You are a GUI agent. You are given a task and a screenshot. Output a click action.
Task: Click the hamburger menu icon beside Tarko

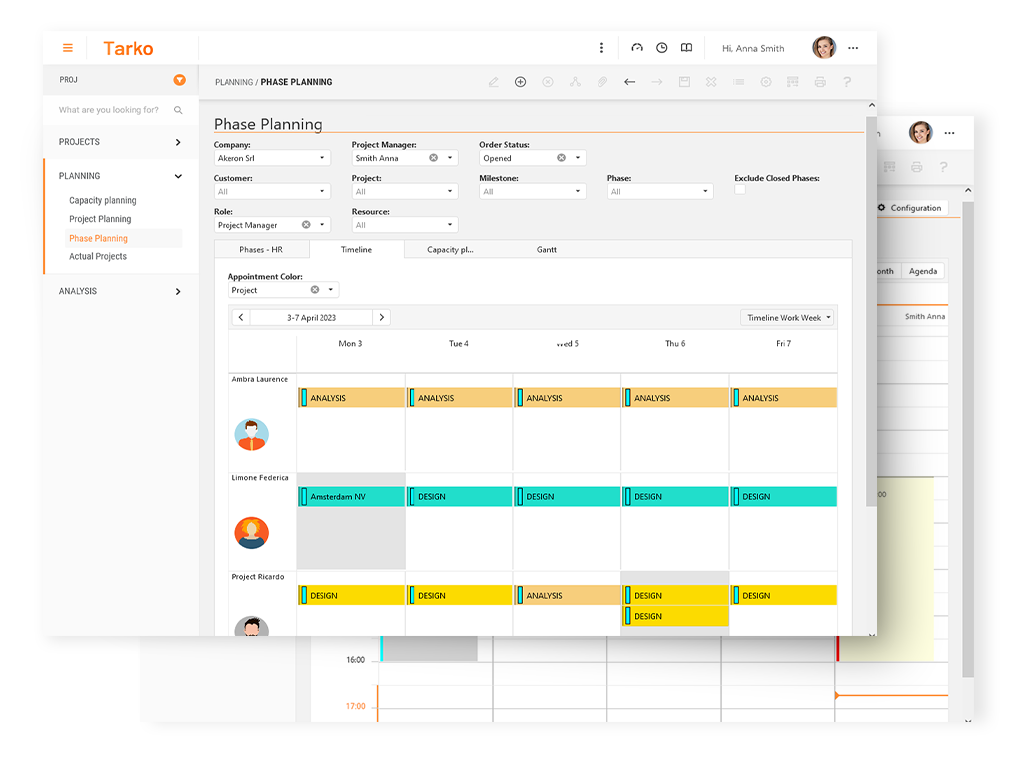[x=68, y=48]
